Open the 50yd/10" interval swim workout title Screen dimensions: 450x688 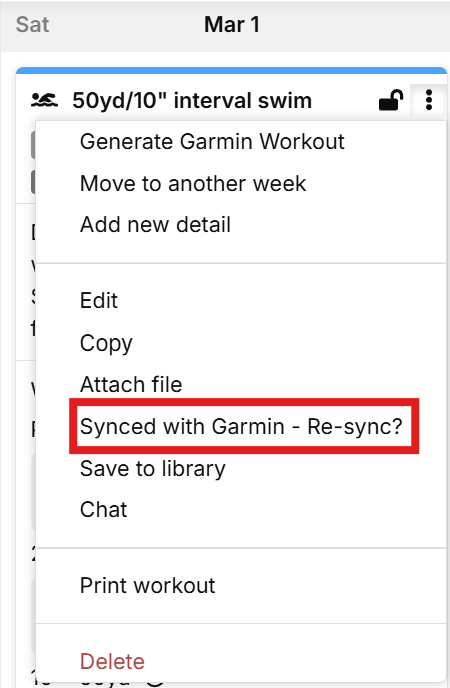192,100
